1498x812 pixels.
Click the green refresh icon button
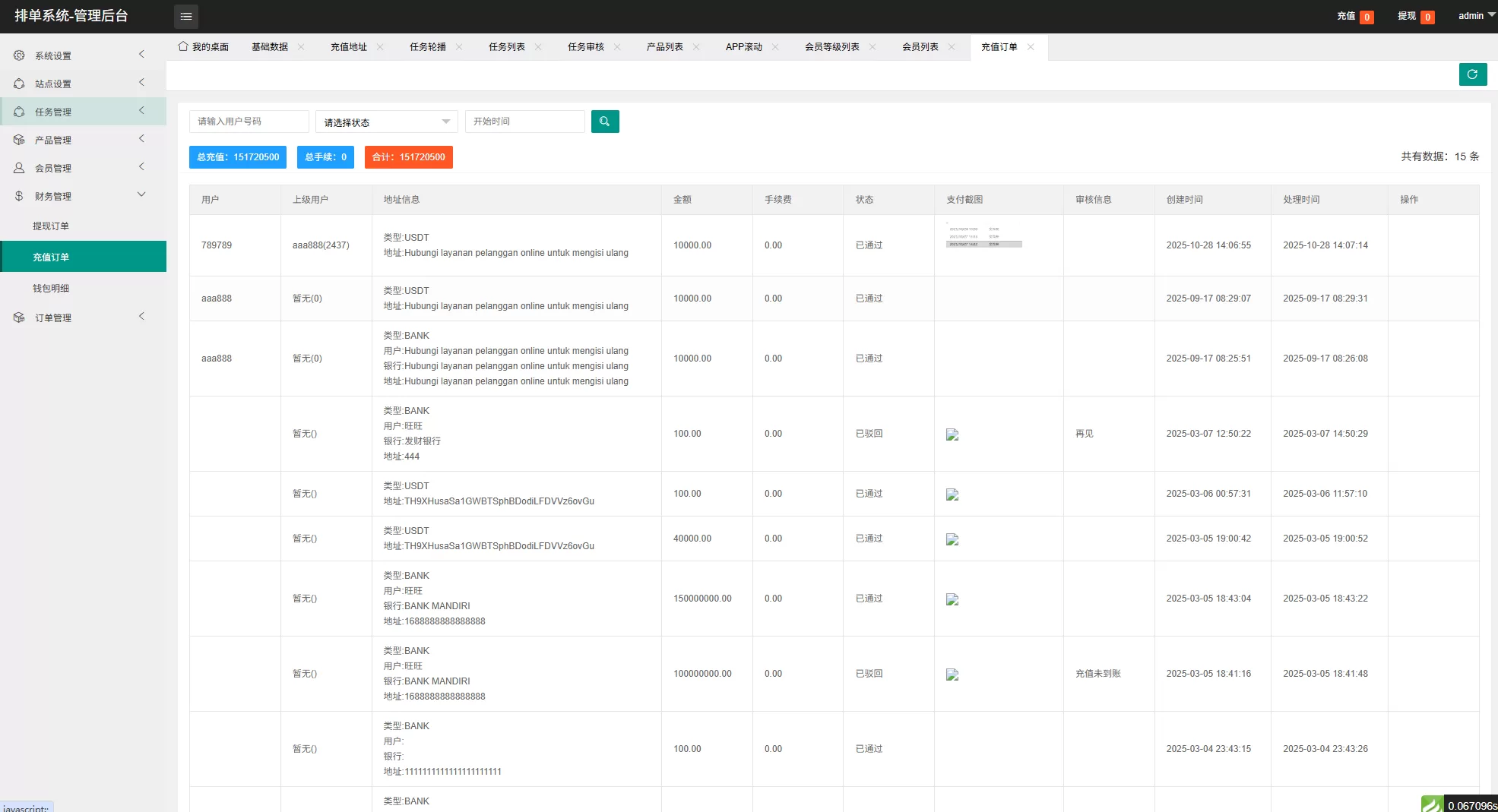click(x=1472, y=74)
